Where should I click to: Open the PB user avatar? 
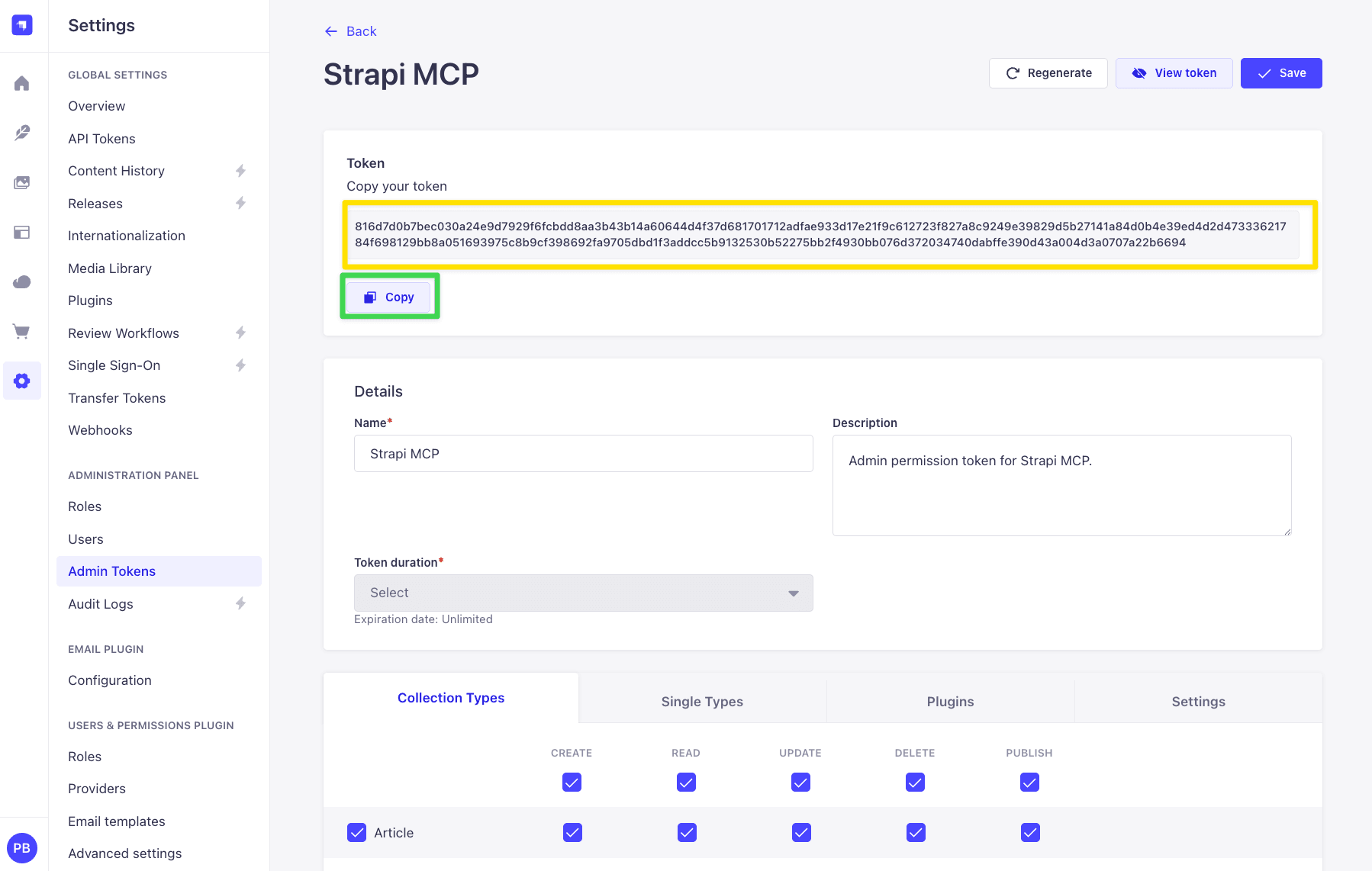22,848
